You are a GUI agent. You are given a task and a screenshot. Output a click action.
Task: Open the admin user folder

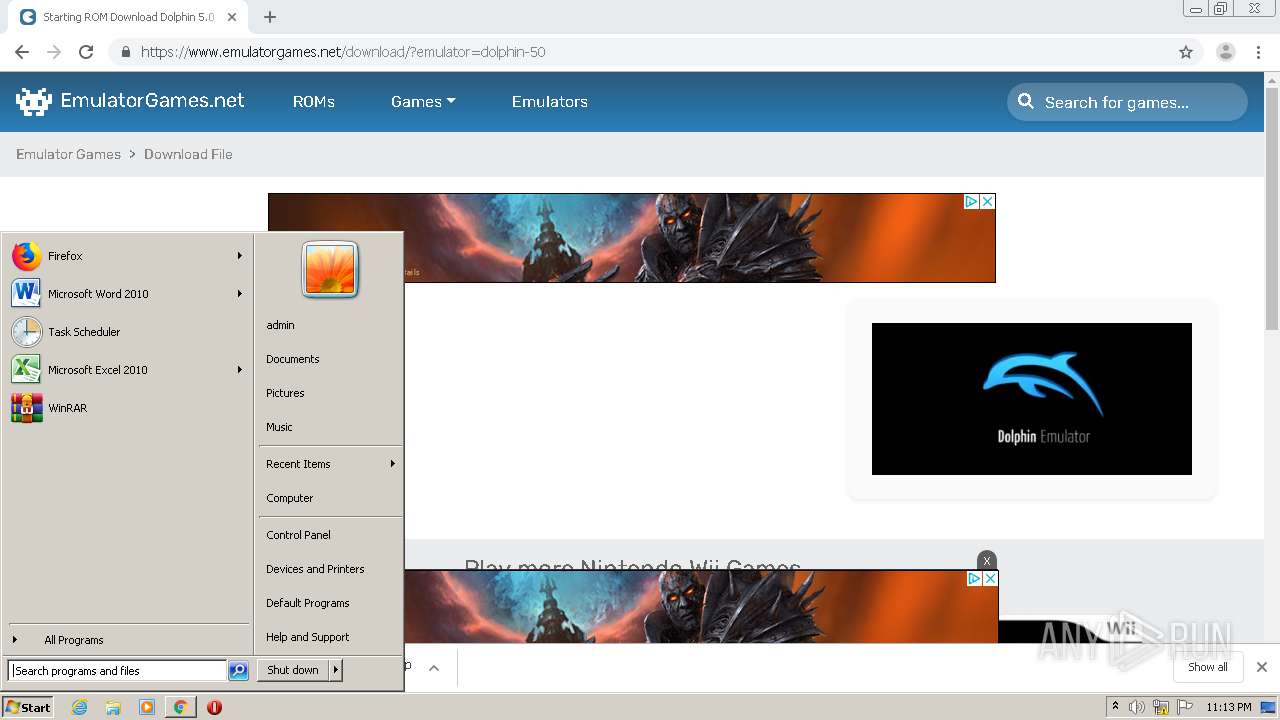coord(329,325)
